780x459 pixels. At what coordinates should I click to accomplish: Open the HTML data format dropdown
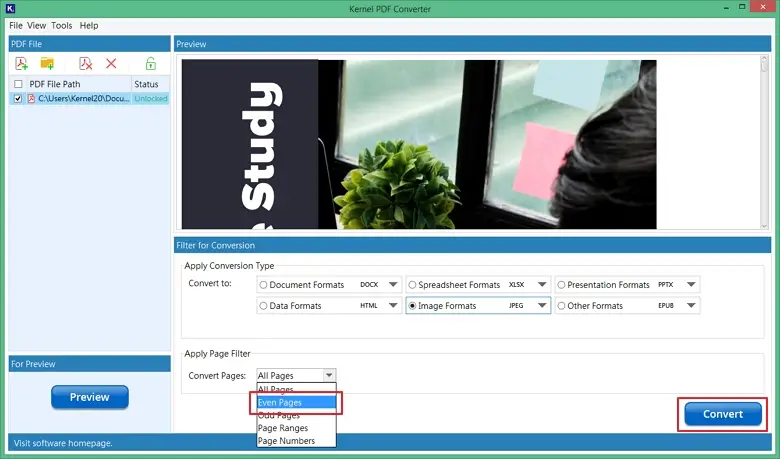(x=393, y=306)
